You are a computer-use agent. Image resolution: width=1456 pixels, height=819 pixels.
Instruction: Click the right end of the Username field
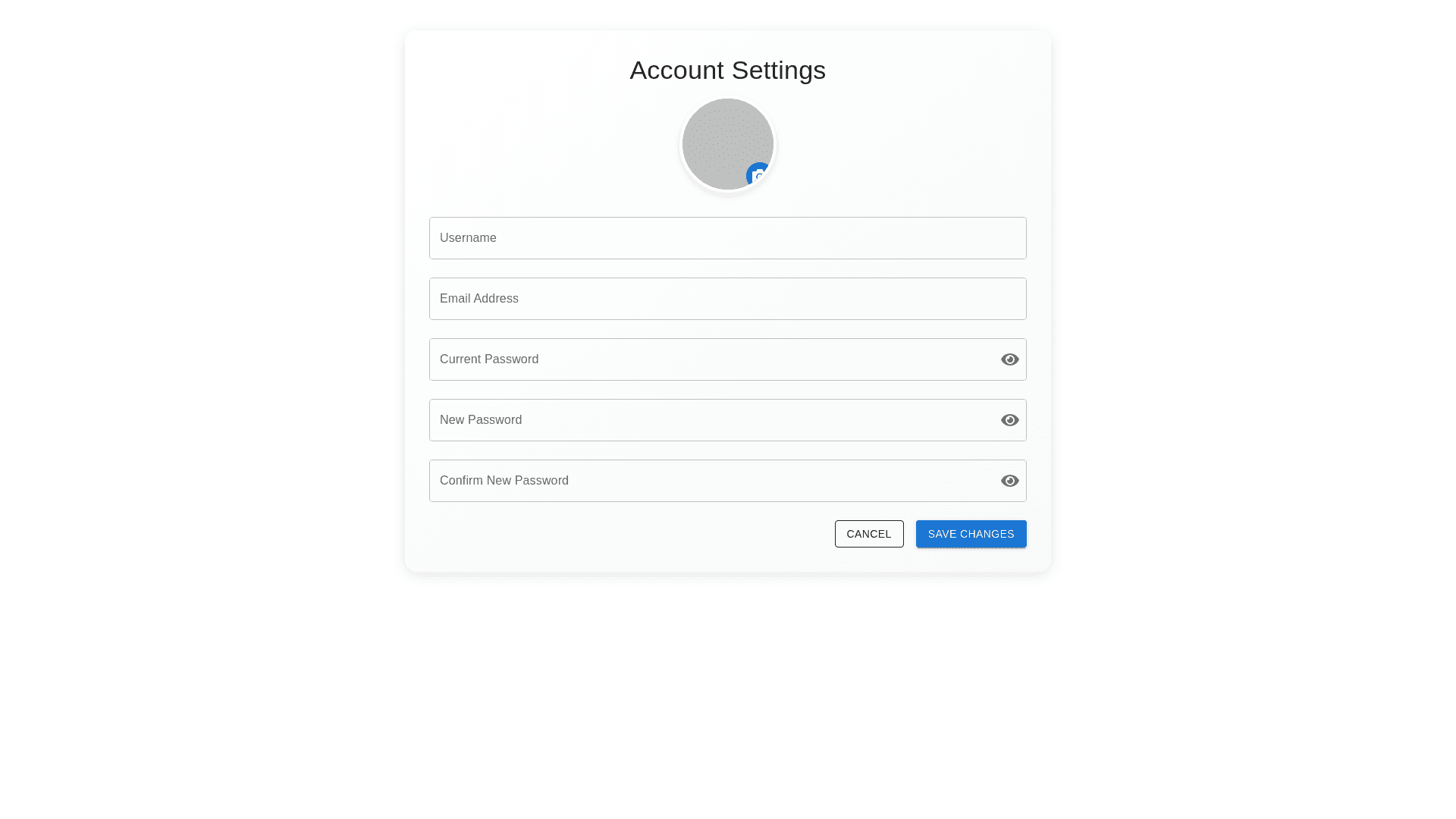(1001, 238)
